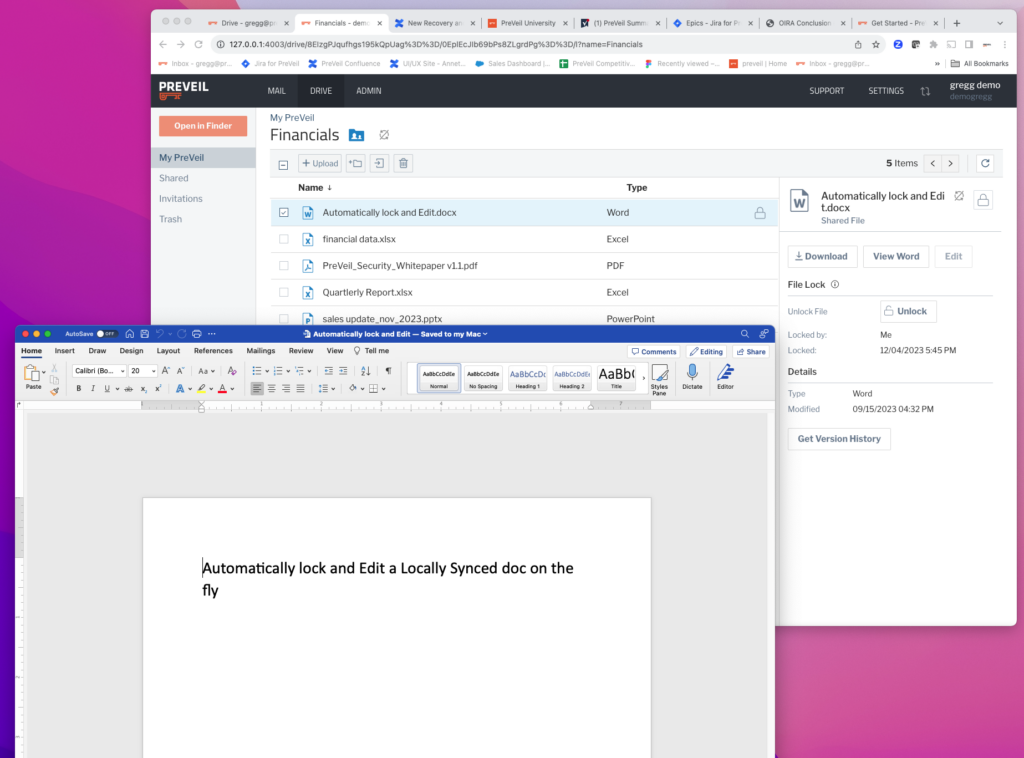Open Word home icon in title bar
The width and height of the screenshot is (1024, 758).
click(129, 334)
